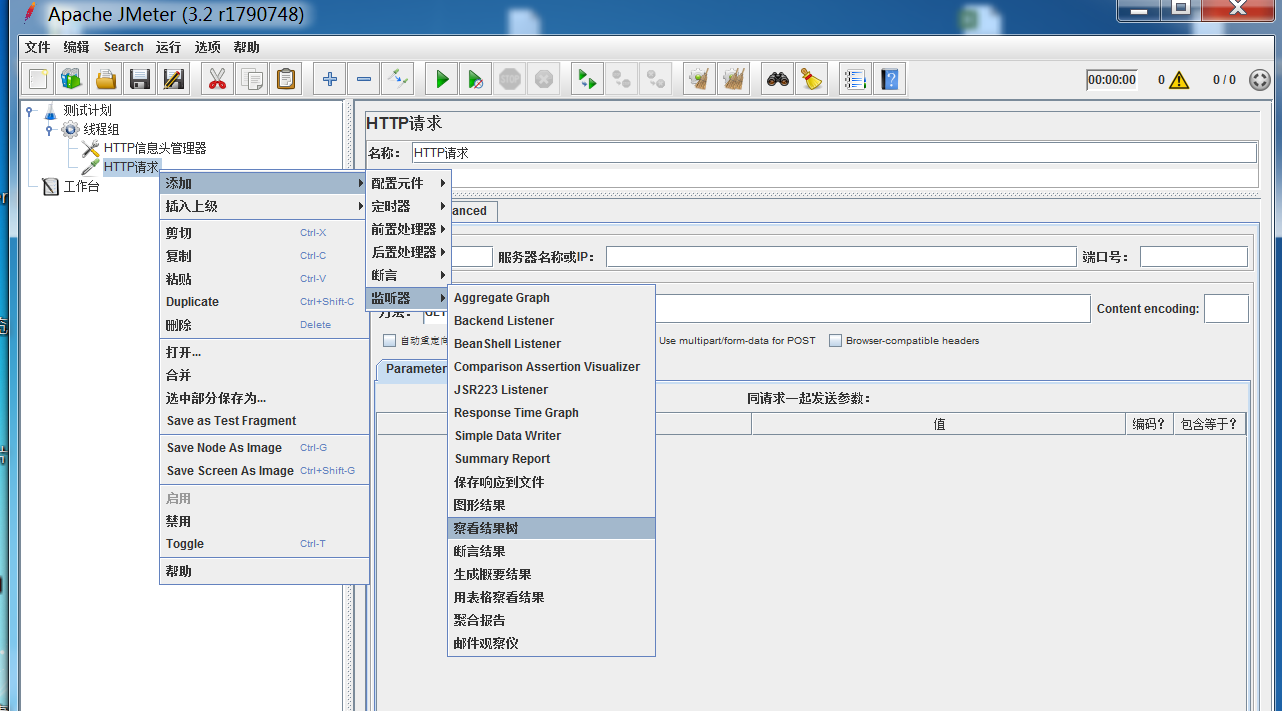
Task: Click the remote start icon in the toolbar
Action: pos(587,79)
